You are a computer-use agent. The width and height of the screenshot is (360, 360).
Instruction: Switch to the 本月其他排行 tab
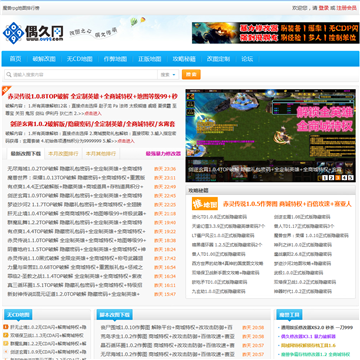point(101,154)
